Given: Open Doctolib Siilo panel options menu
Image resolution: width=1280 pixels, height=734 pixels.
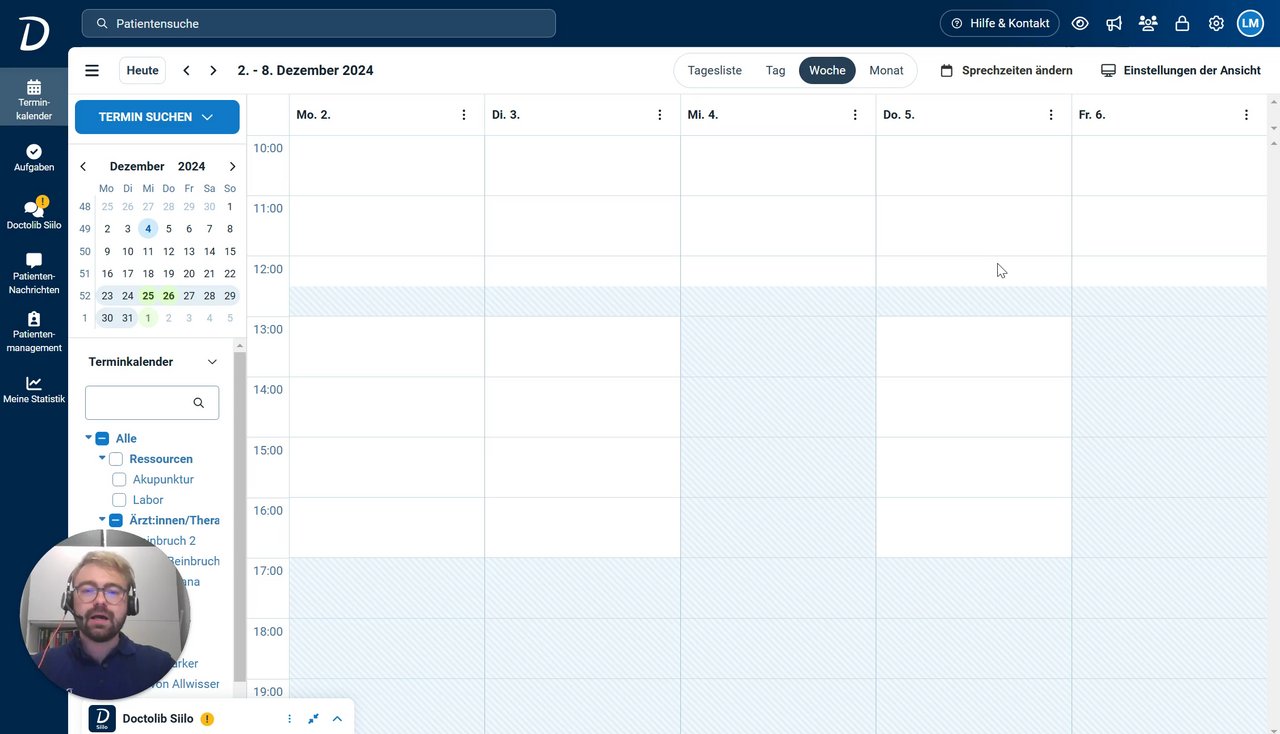Looking at the screenshot, I should pos(290,719).
